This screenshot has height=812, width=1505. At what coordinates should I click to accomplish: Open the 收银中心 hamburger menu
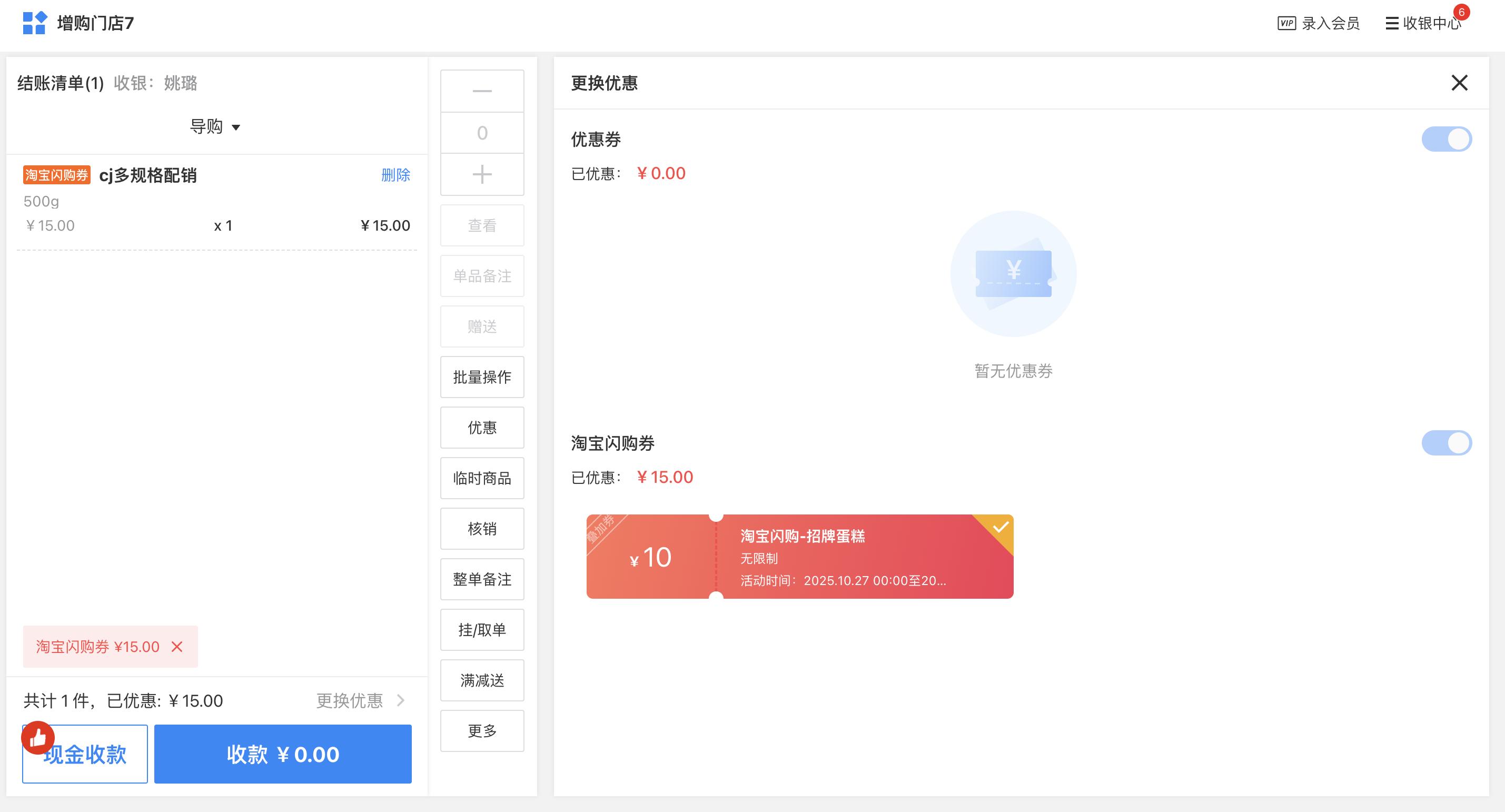1392,23
